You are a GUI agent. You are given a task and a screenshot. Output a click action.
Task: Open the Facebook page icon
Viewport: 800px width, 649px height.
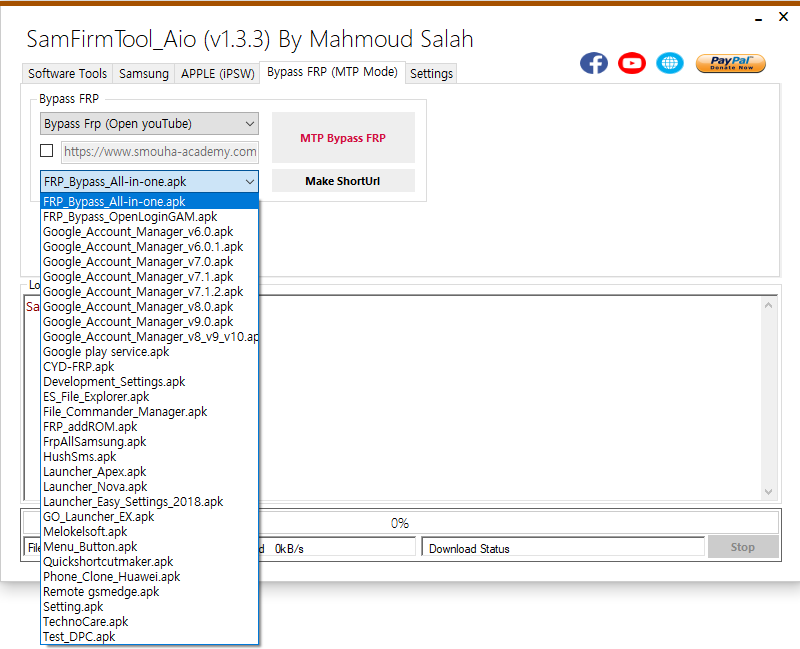coord(594,62)
